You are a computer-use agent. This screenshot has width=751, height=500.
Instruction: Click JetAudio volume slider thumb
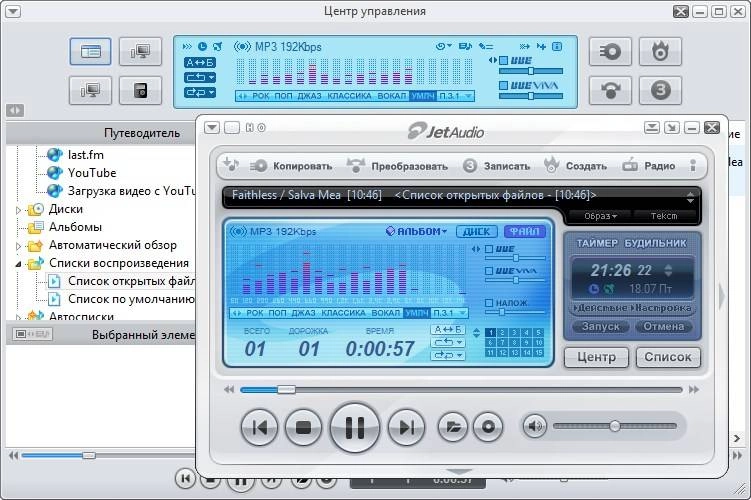pos(614,425)
